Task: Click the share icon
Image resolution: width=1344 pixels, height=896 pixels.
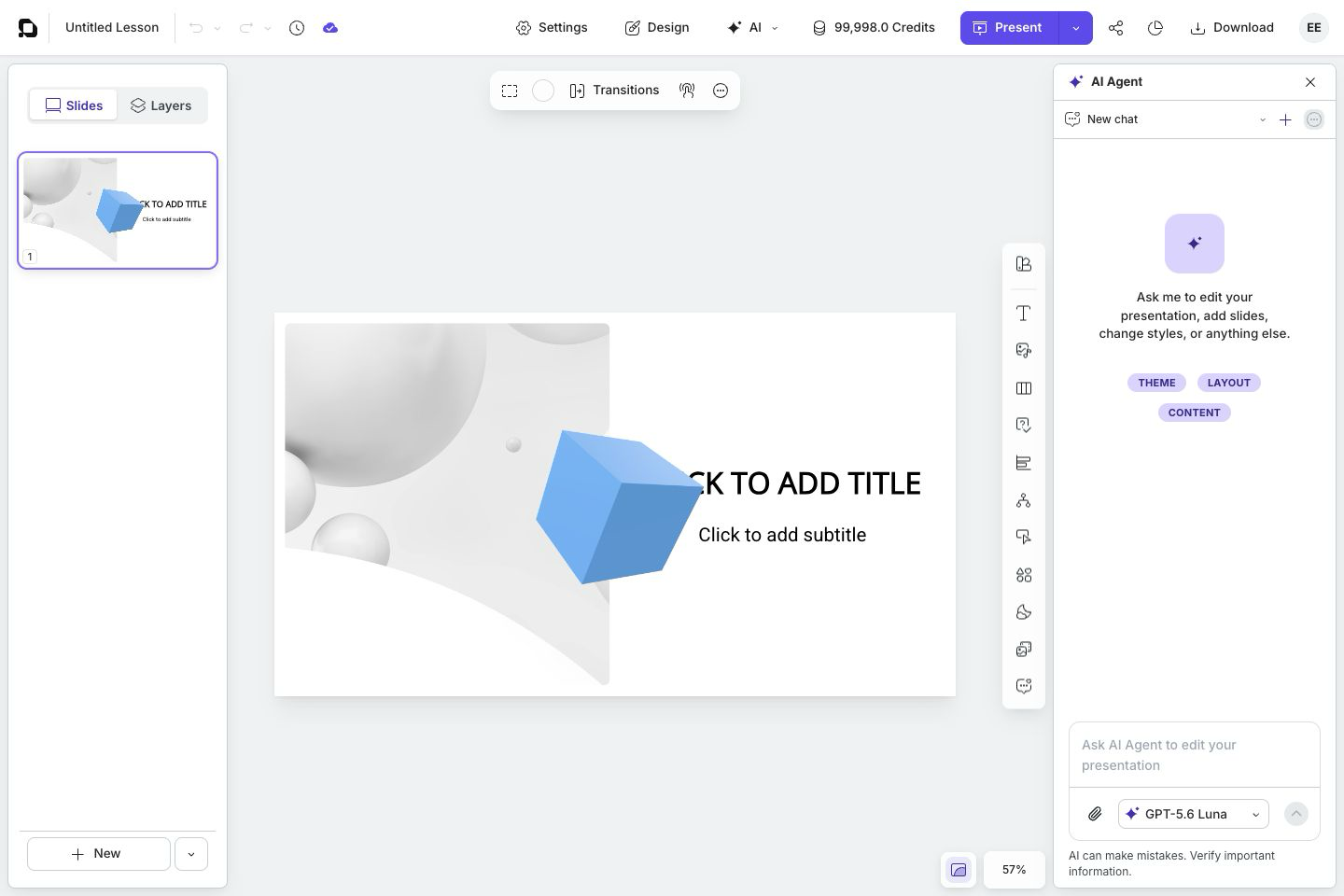Action: pos(1115,28)
